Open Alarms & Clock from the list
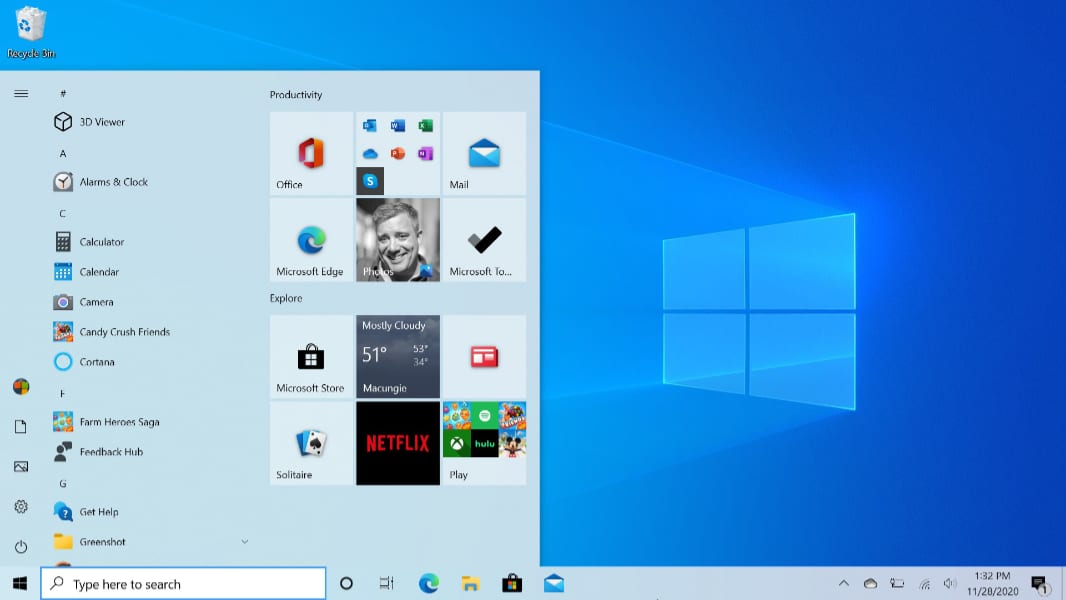The height and width of the screenshot is (600, 1066). click(114, 181)
